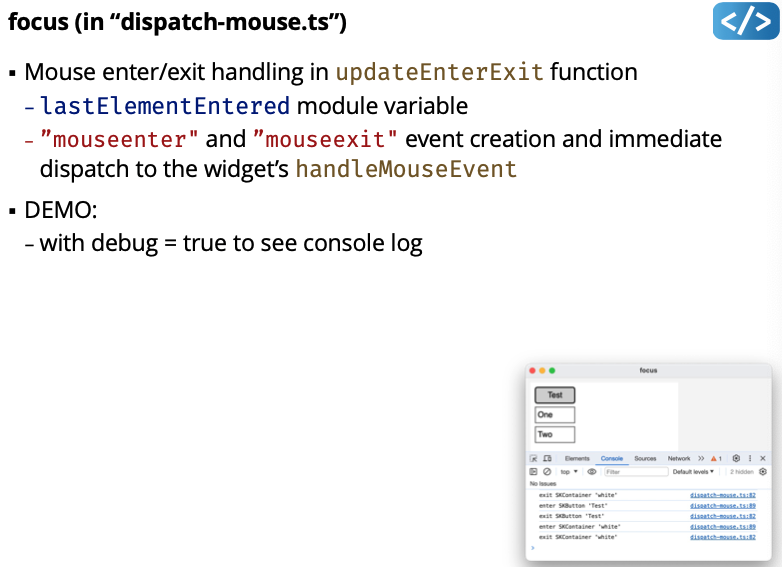782x567 pixels.
Task: Click the console Filter input field
Action: point(635,471)
